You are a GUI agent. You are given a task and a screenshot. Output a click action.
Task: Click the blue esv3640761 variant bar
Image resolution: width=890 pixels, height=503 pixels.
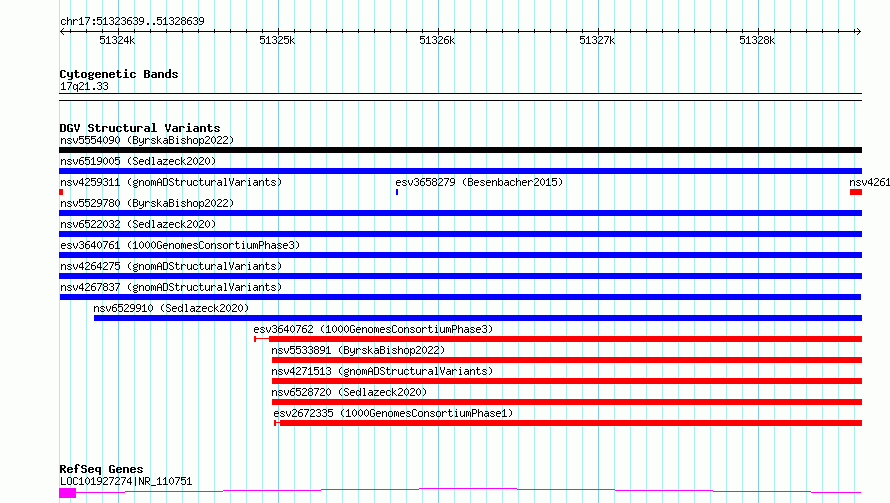point(460,255)
